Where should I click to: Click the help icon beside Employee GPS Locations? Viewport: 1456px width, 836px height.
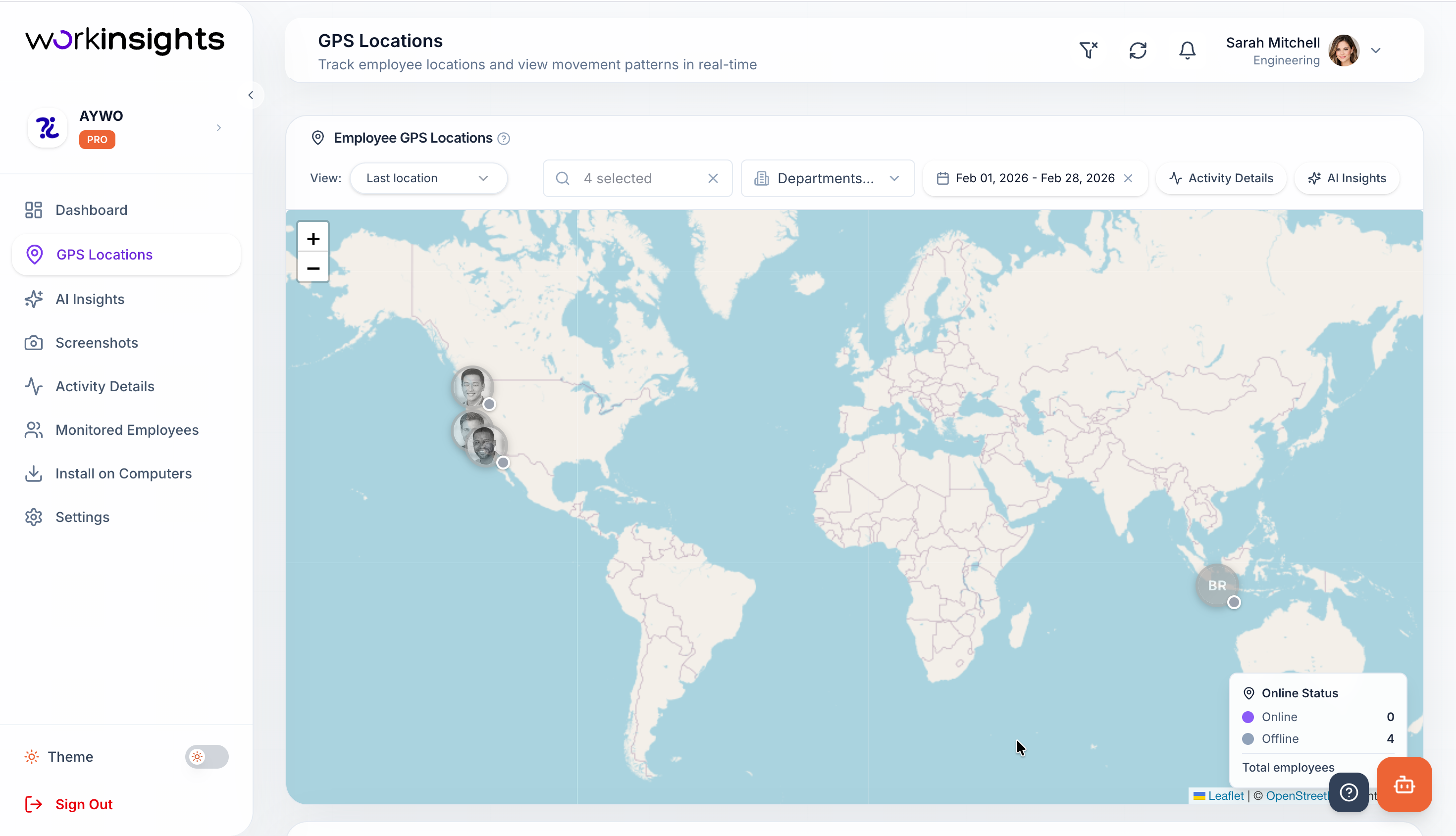[x=504, y=138]
